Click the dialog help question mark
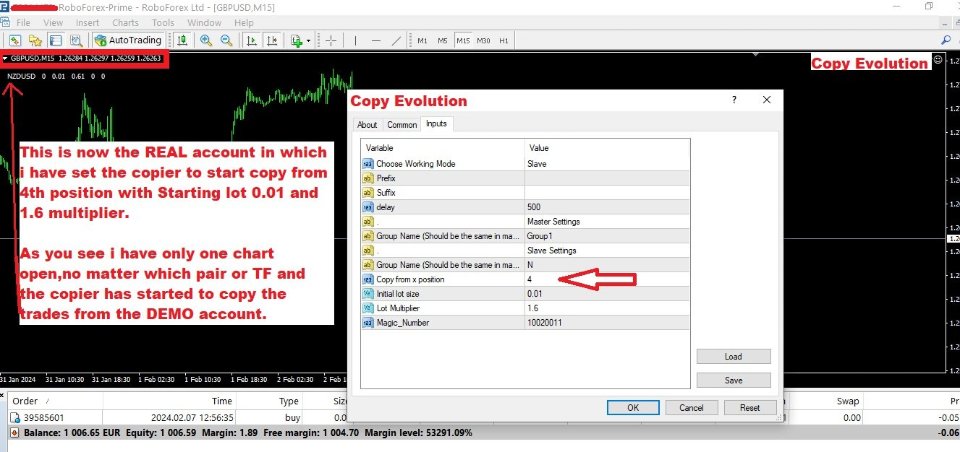The width and height of the screenshot is (960, 452). pyautogui.click(x=734, y=100)
